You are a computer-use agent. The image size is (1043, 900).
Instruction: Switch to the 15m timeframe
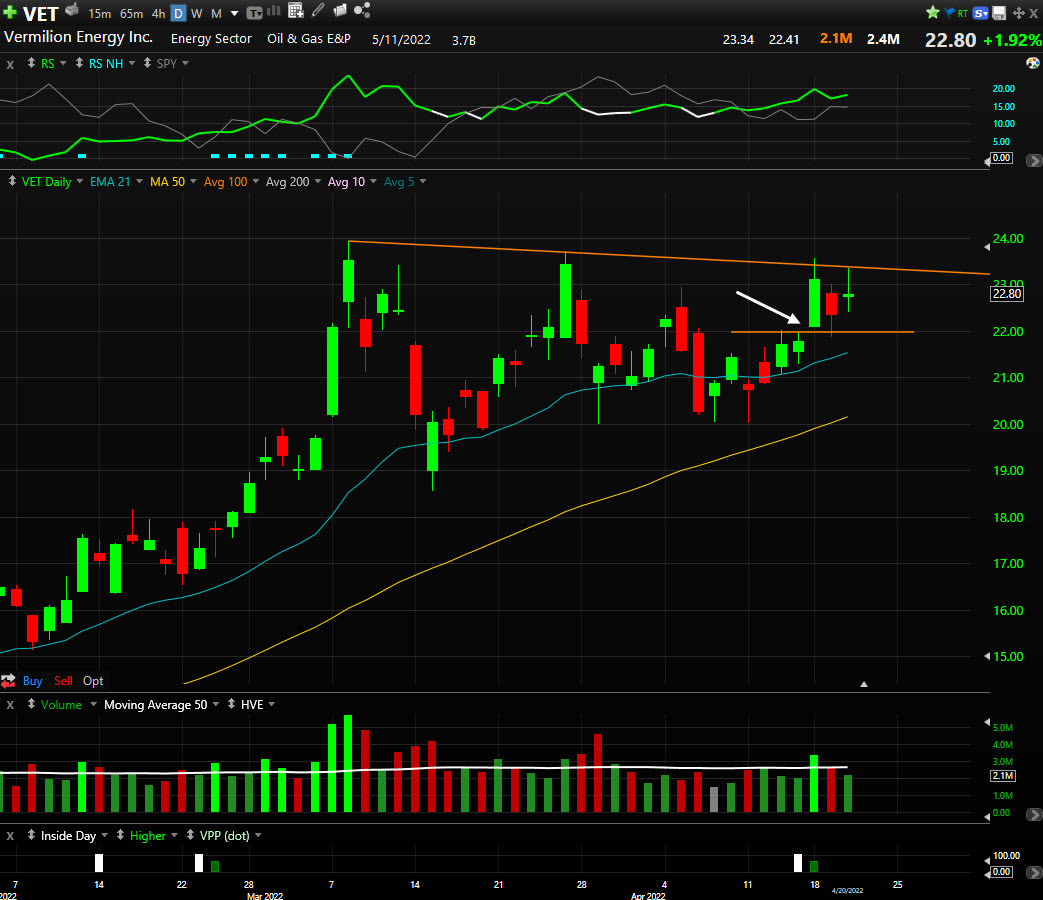click(x=100, y=13)
